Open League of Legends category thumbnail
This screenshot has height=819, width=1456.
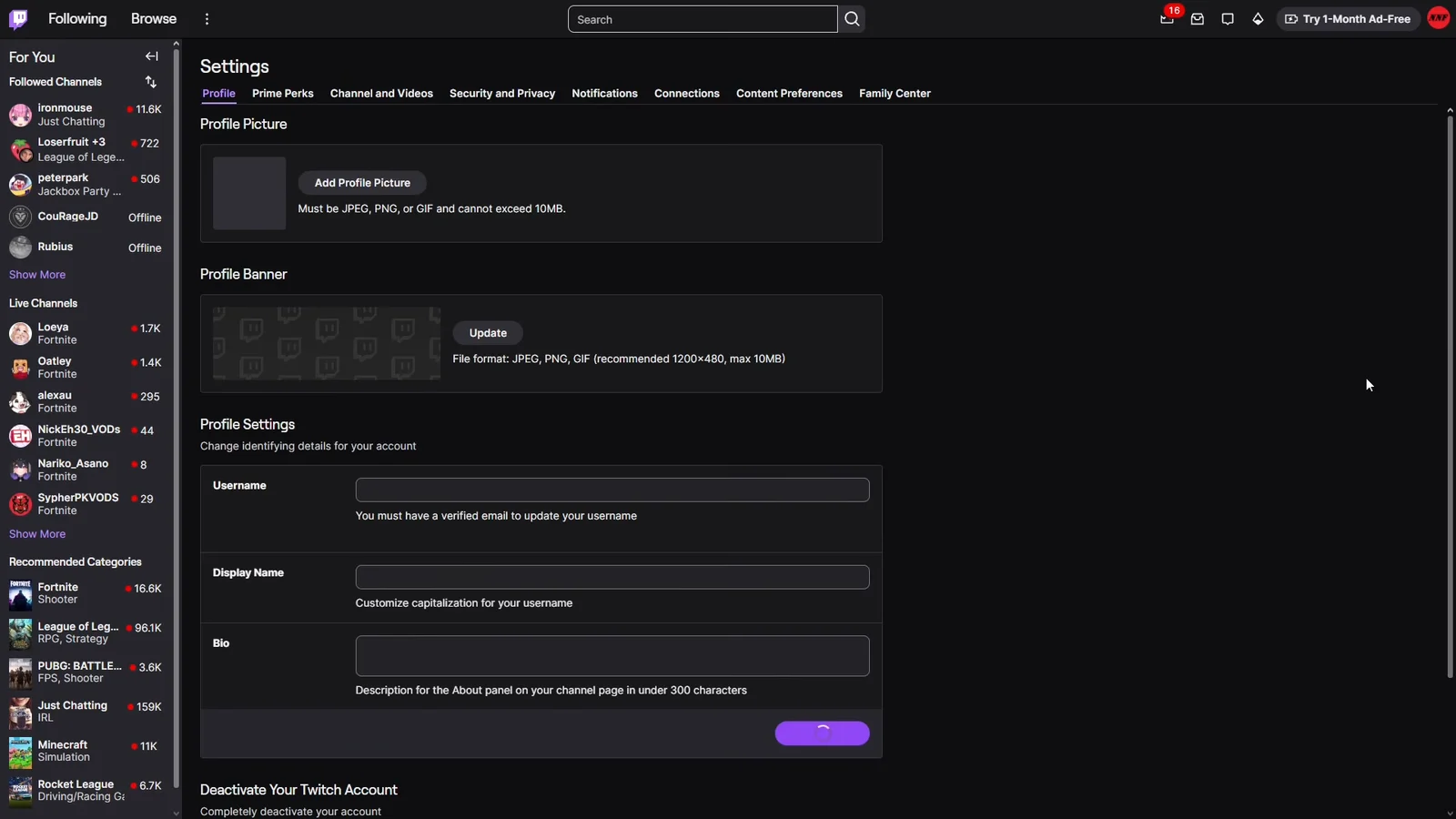20,633
